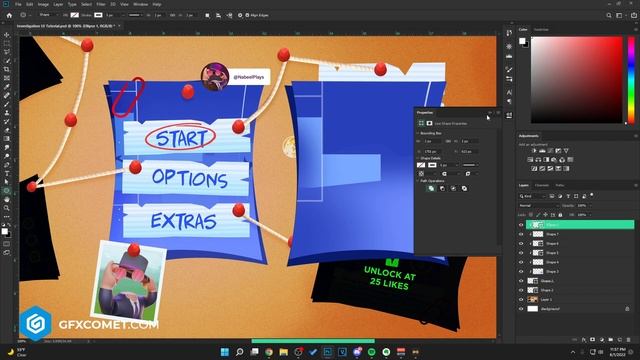Screen dimensions: 640x360
Task: Select the Background layer name
Action: tap(551, 309)
